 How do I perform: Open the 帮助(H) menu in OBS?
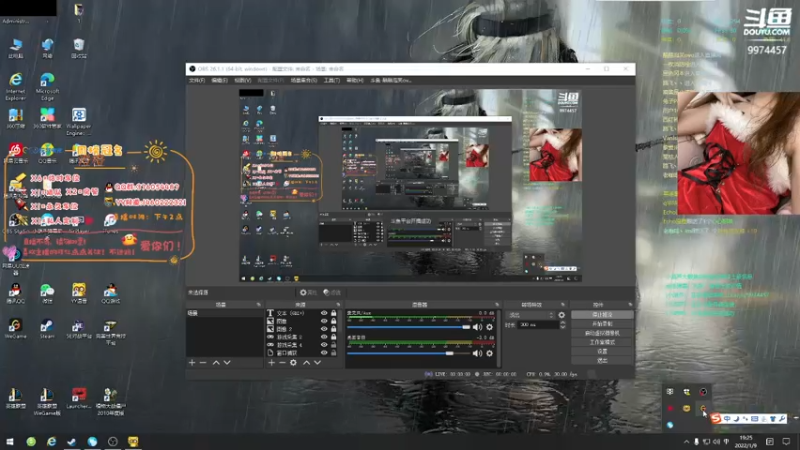tap(355, 81)
